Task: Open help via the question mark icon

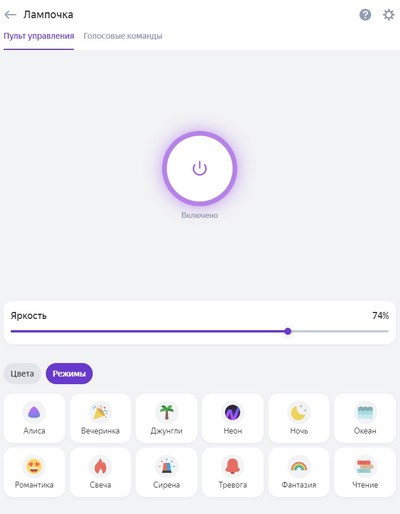Action: pos(365,15)
